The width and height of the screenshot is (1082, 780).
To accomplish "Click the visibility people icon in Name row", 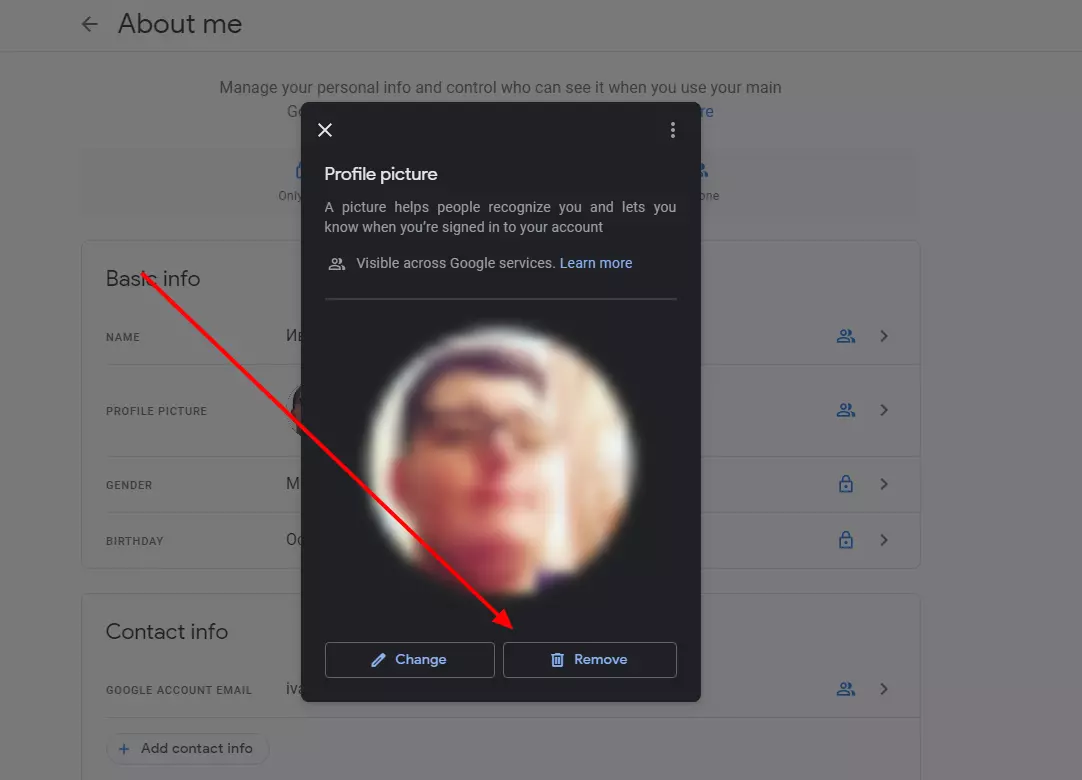I will click(846, 336).
